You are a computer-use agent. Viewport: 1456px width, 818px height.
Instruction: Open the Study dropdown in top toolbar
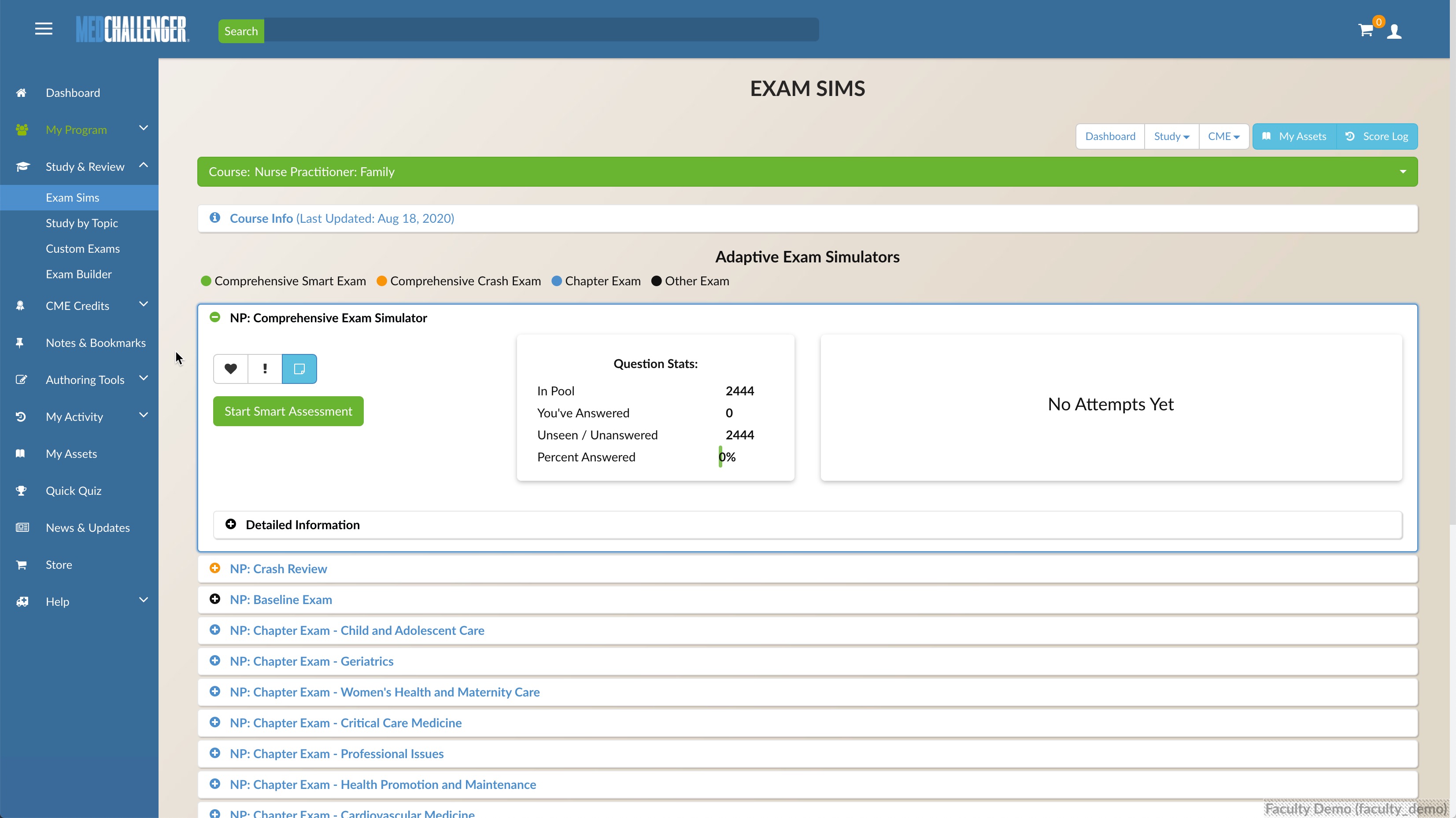coord(1171,137)
